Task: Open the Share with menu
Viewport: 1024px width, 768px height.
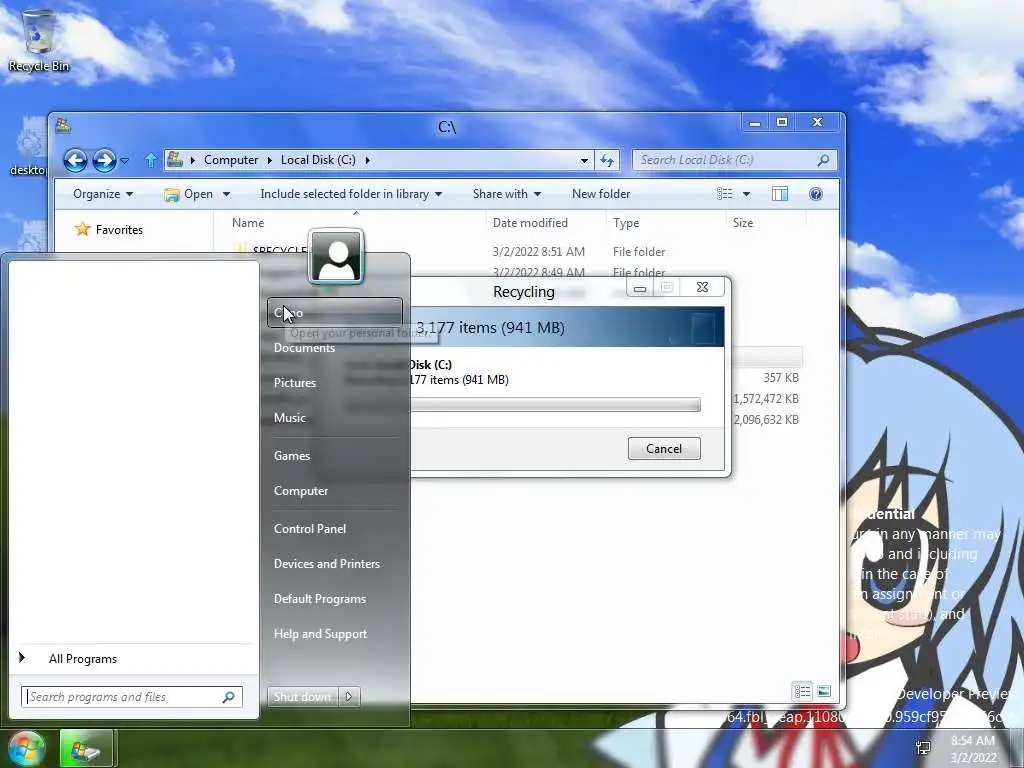Action: tap(507, 194)
